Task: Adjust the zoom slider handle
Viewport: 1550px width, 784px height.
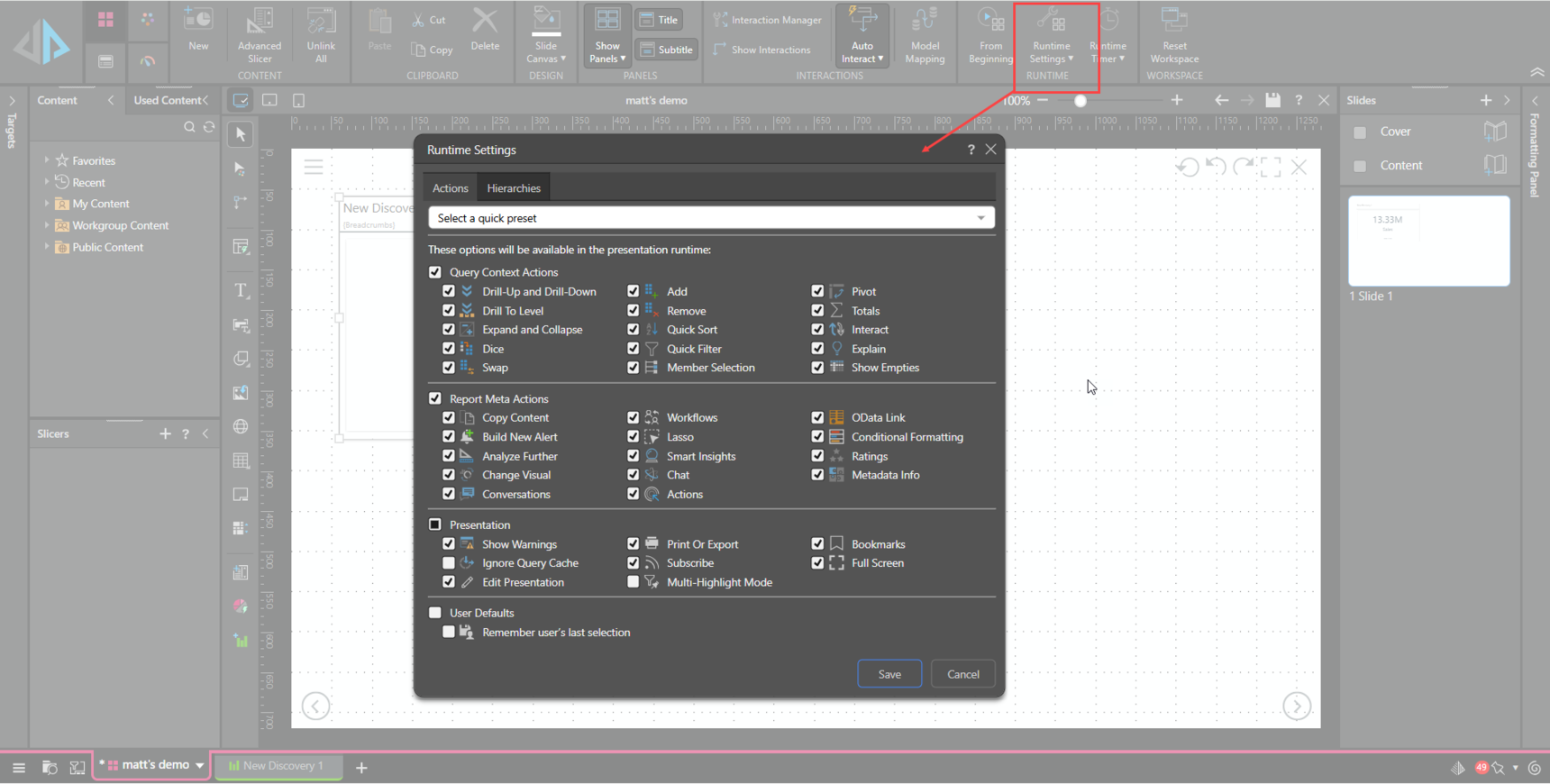Action: 1080,101
